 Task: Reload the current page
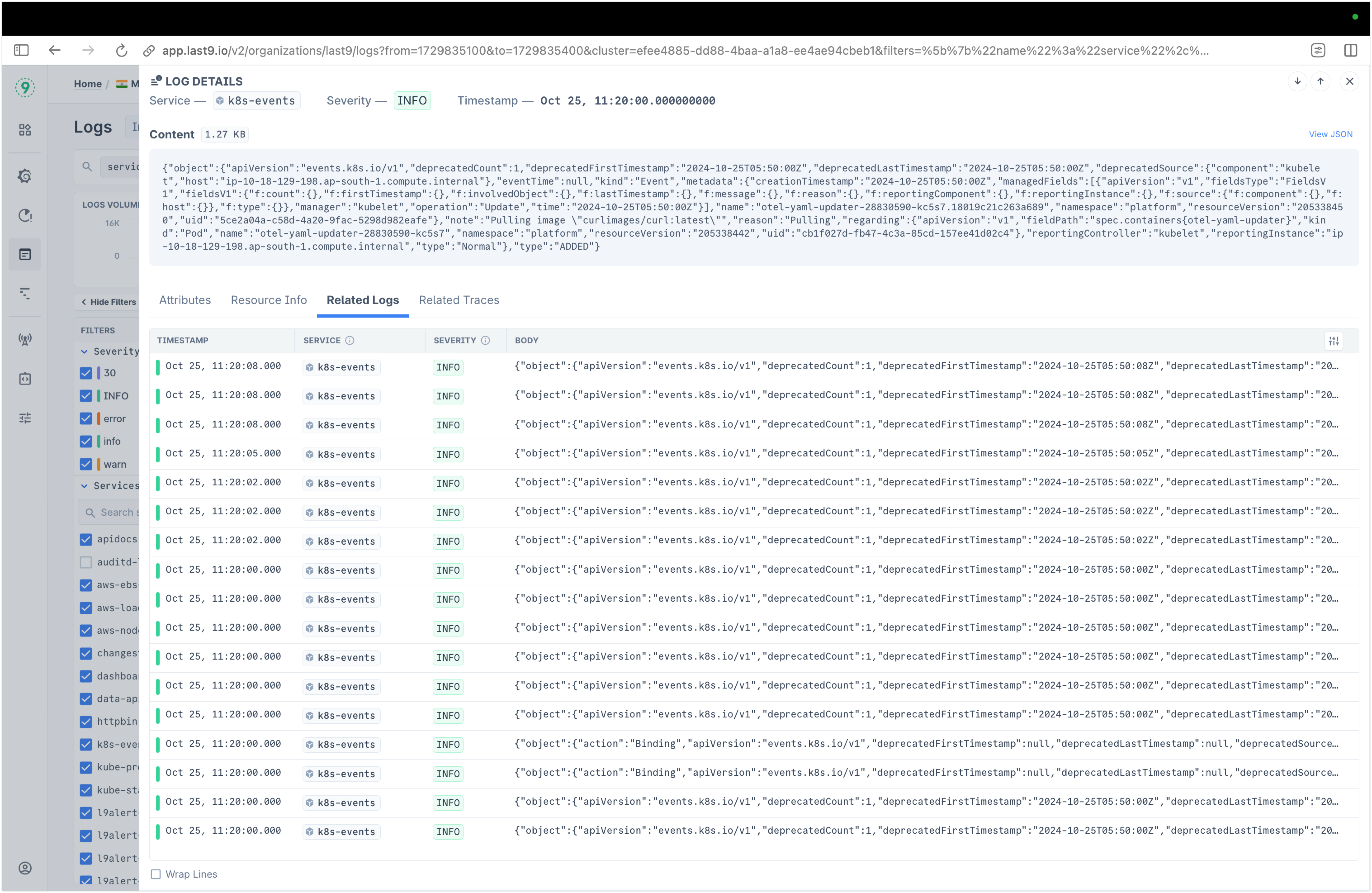[121, 51]
